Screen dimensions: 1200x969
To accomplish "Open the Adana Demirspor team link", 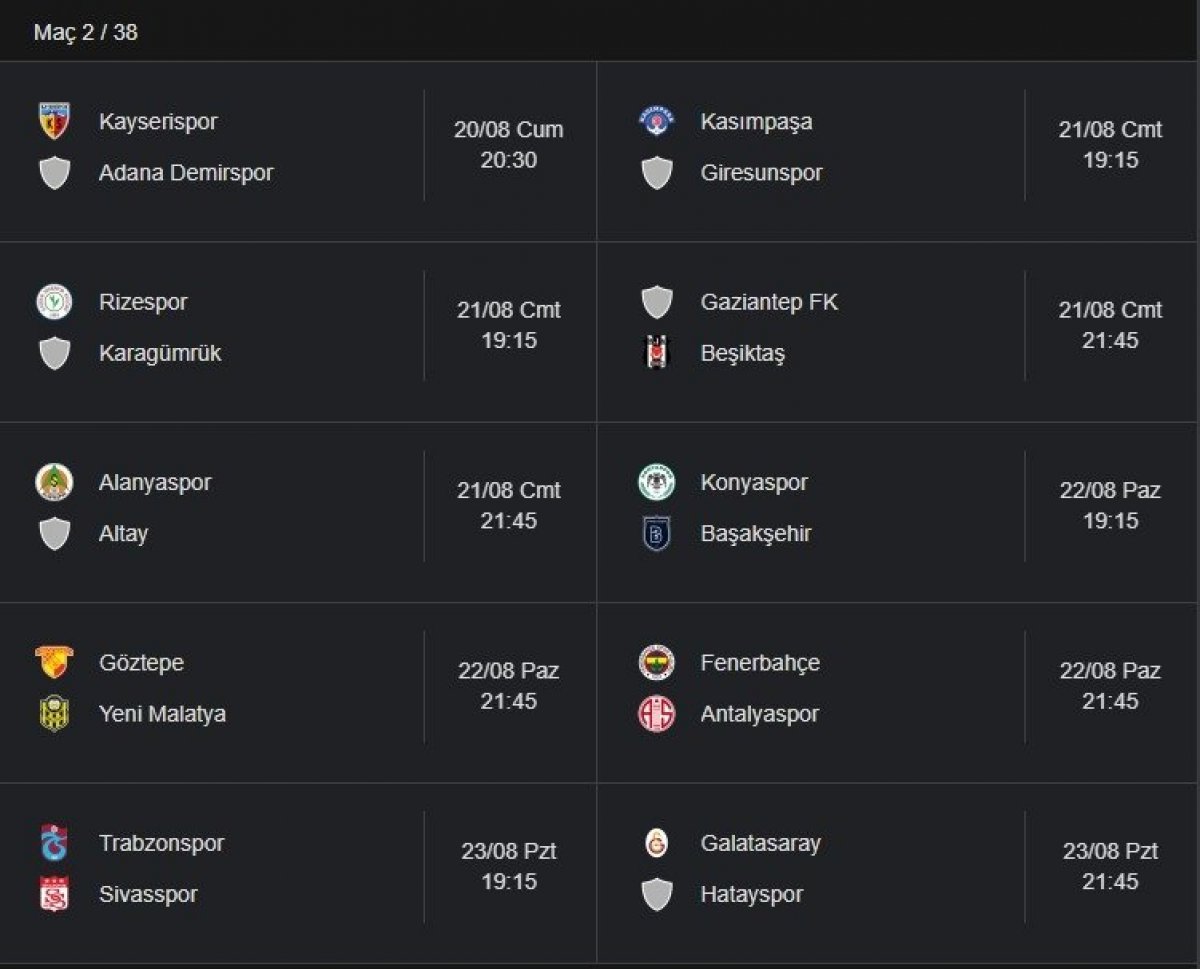I will [x=186, y=173].
